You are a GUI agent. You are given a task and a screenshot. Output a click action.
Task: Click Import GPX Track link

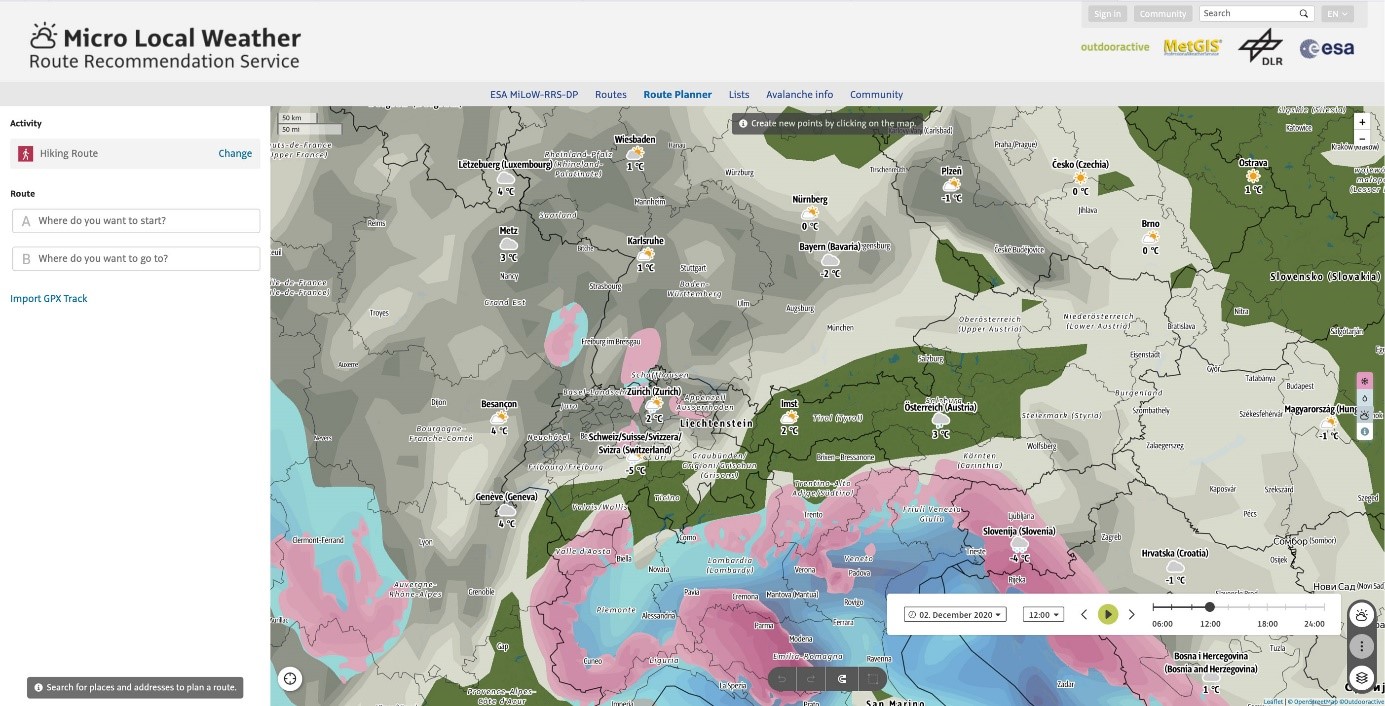click(49, 299)
